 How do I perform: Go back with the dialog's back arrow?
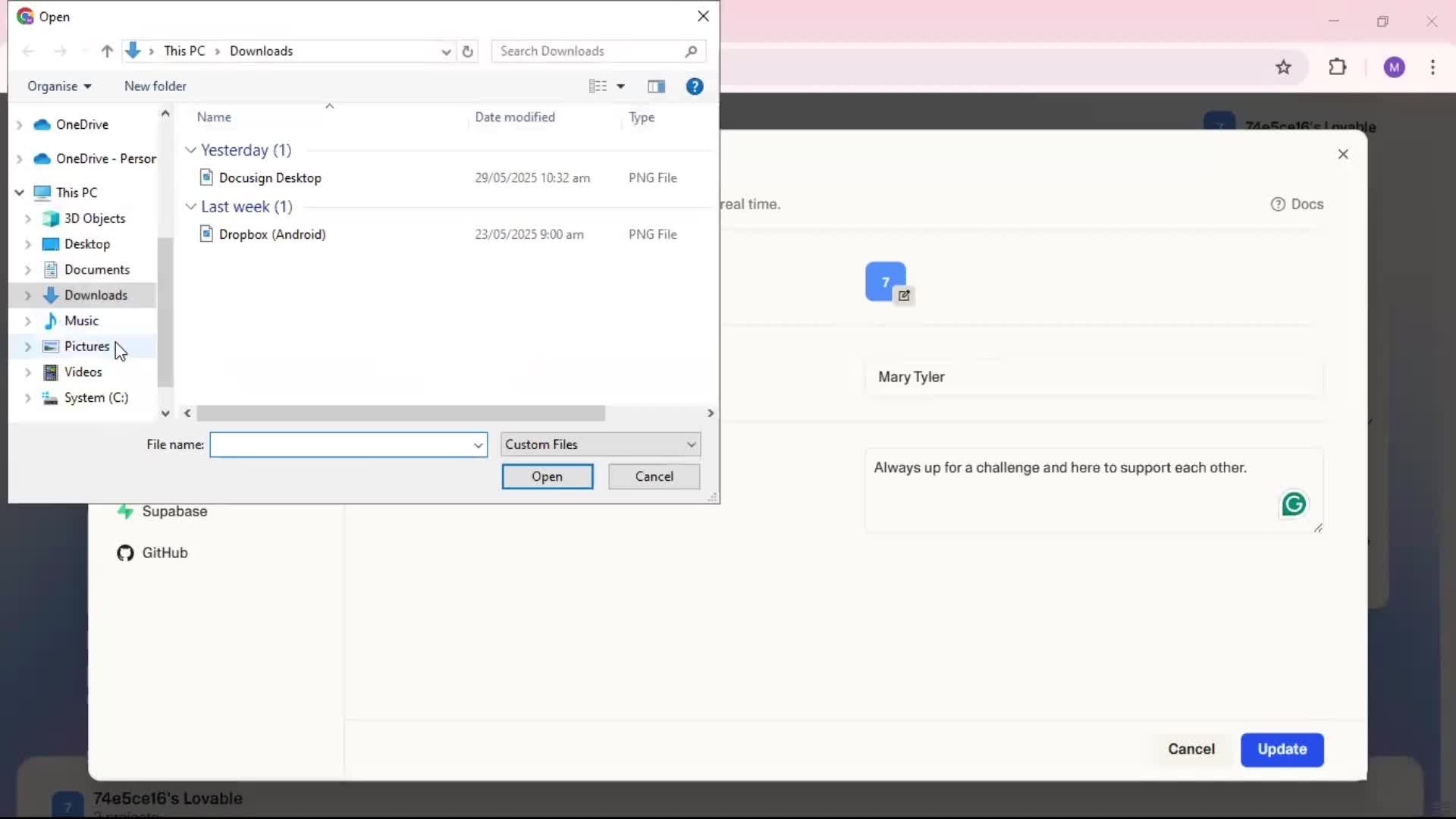pos(28,51)
